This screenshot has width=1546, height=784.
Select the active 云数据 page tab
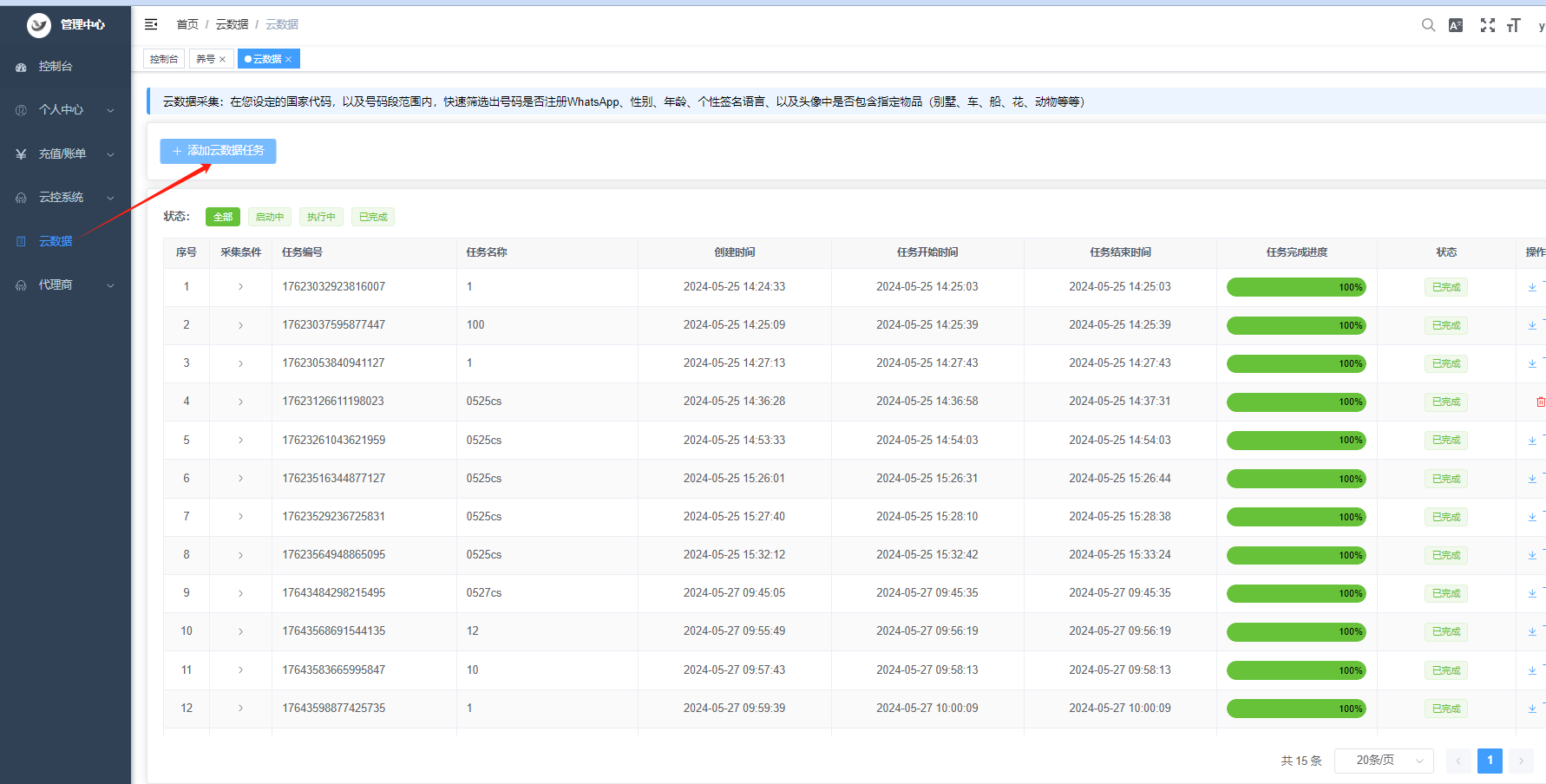point(267,59)
